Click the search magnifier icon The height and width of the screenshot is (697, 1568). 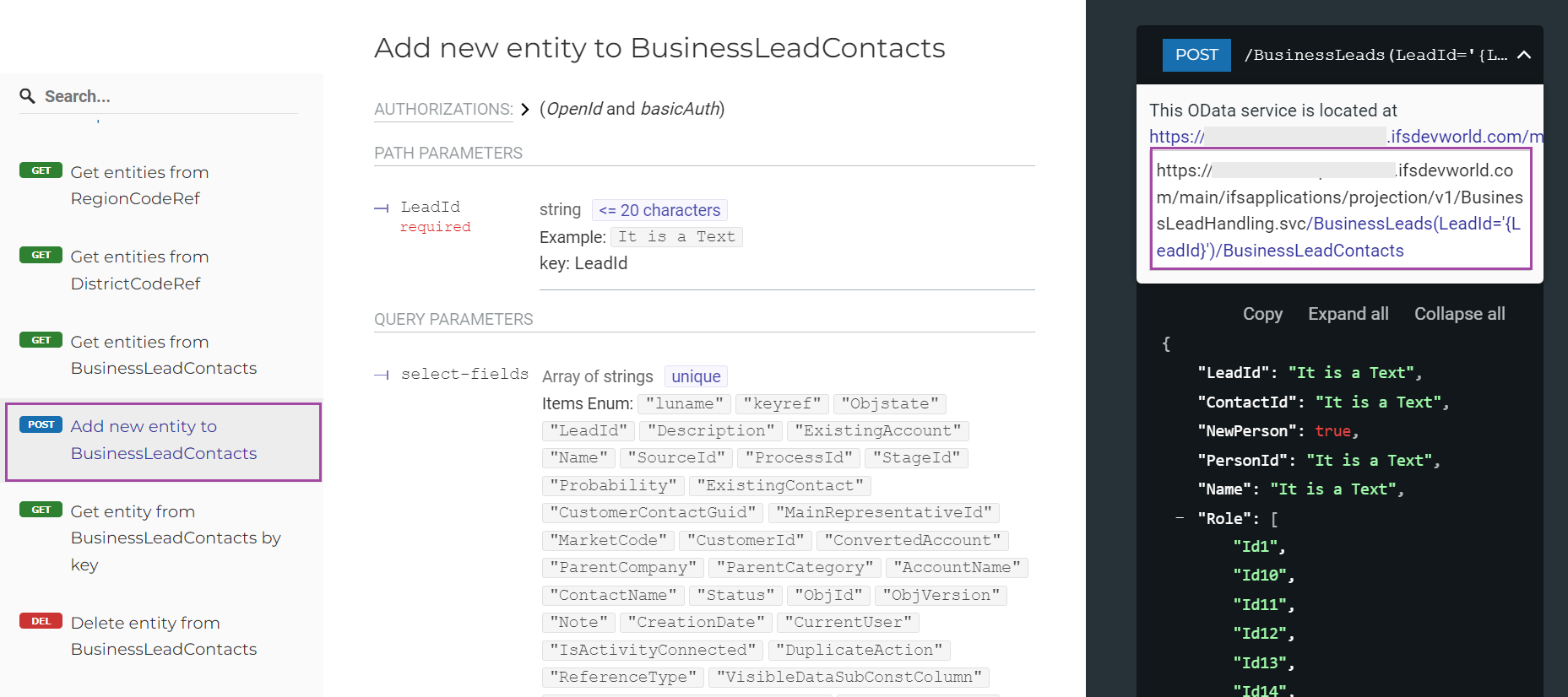click(x=28, y=96)
